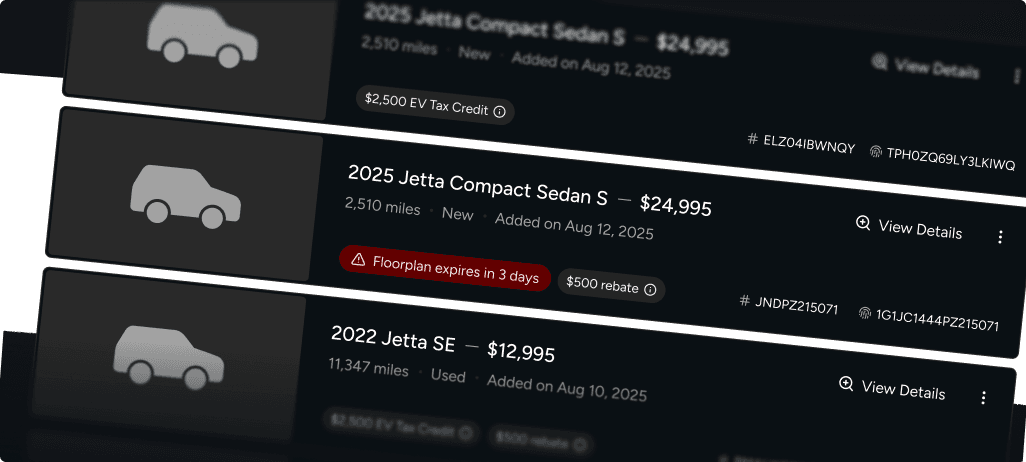This screenshot has width=1026, height=462.
Task: Click the magnifier icon on the 2022 Jetta SE row
Action: tap(846, 384)
